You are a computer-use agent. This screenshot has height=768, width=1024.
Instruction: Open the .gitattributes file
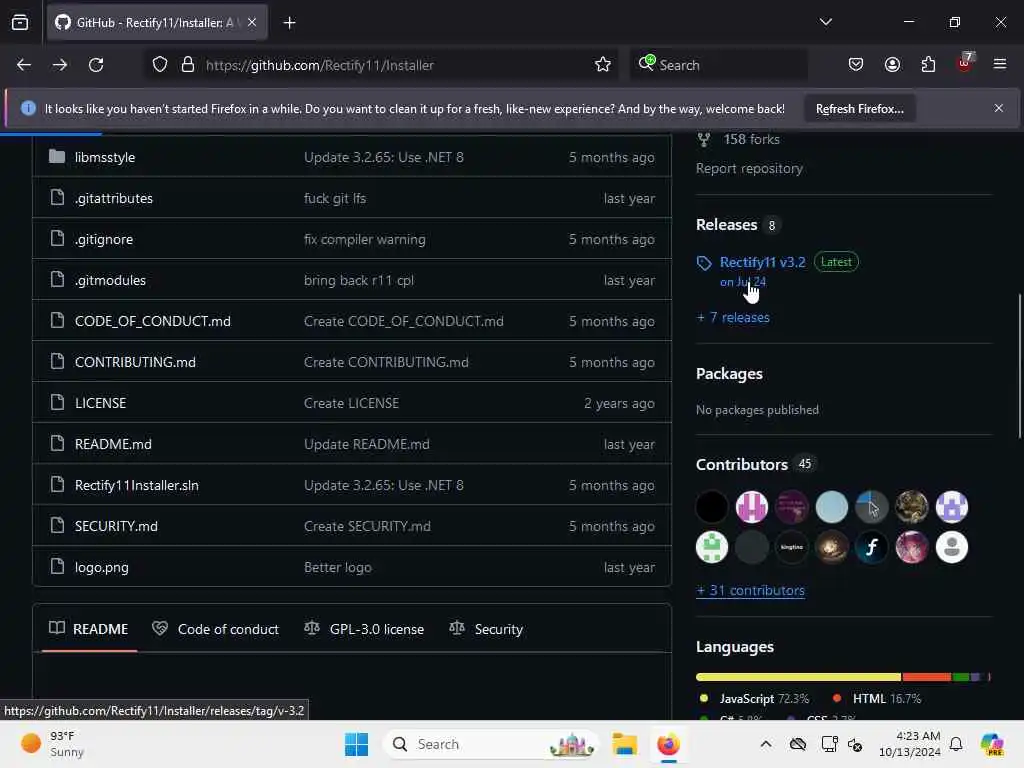coord(114,199)
